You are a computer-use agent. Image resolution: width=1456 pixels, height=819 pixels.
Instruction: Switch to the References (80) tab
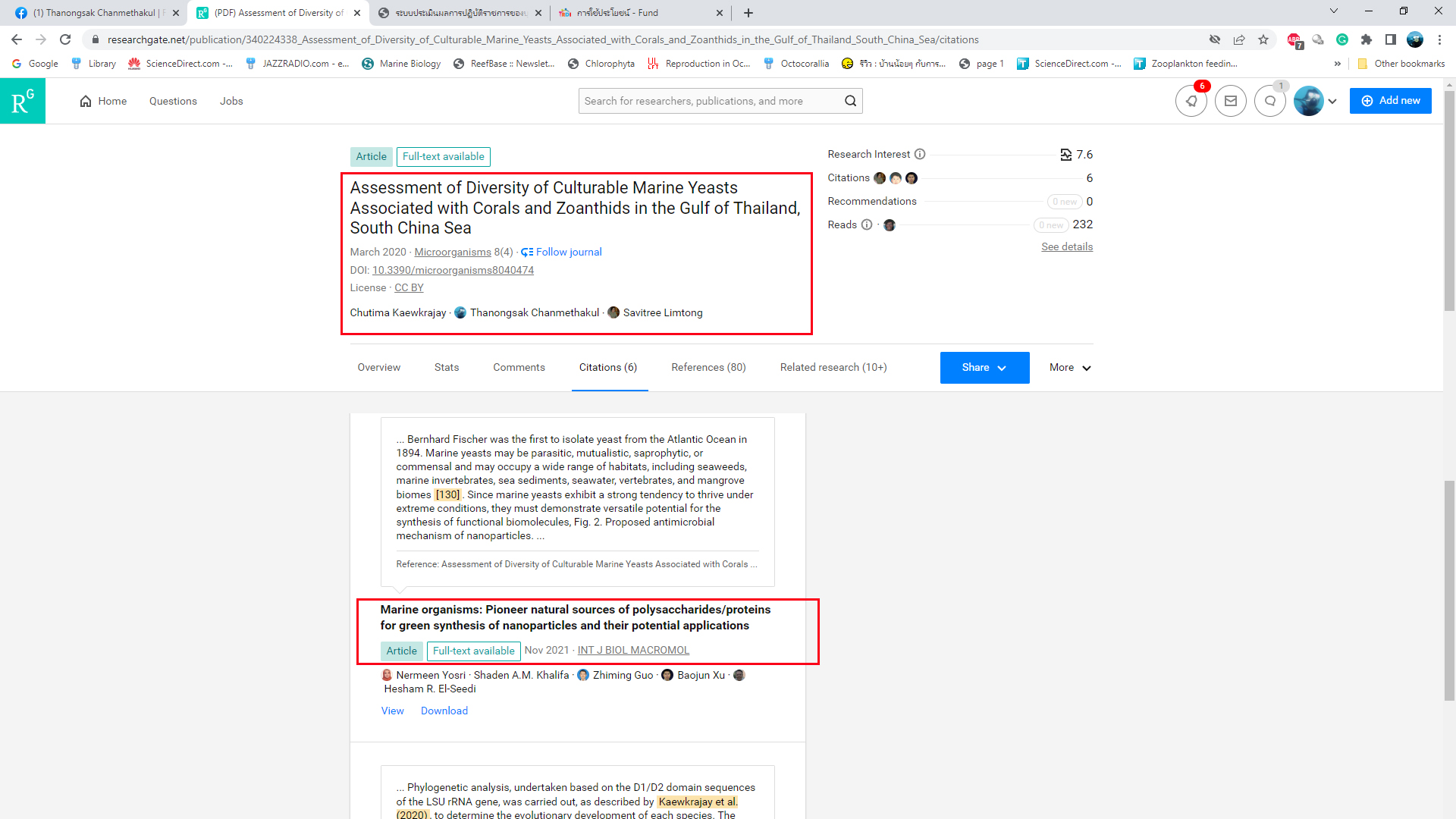point(708,367)
